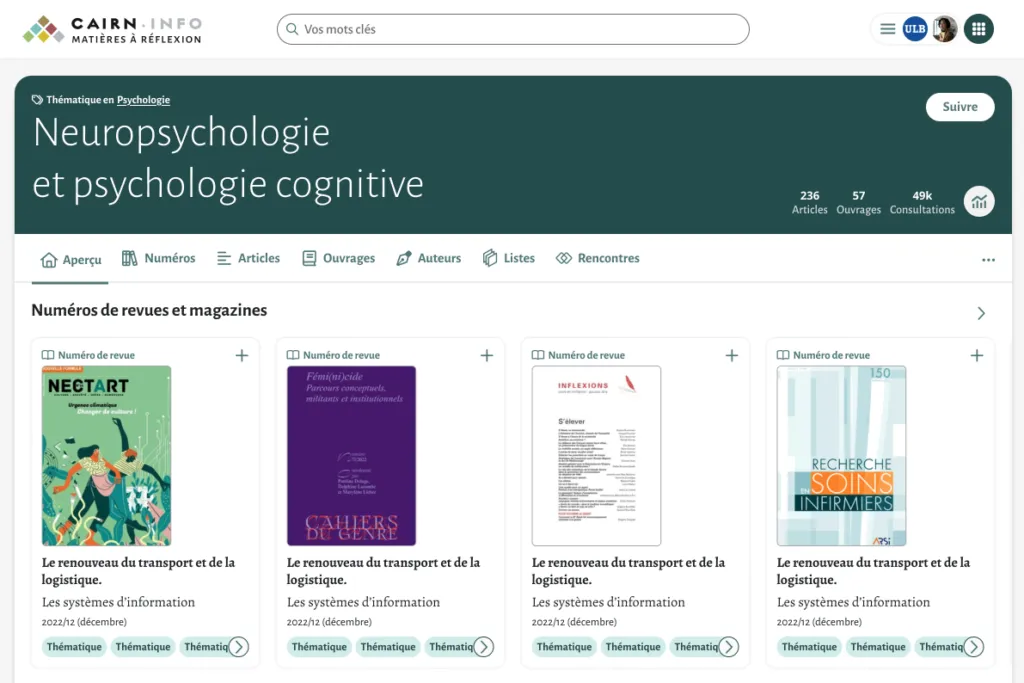Image resolution: width=1024 pixels, height=683 pixels.
Task: Open the Rencontres tab
Action: coord(597,258)
